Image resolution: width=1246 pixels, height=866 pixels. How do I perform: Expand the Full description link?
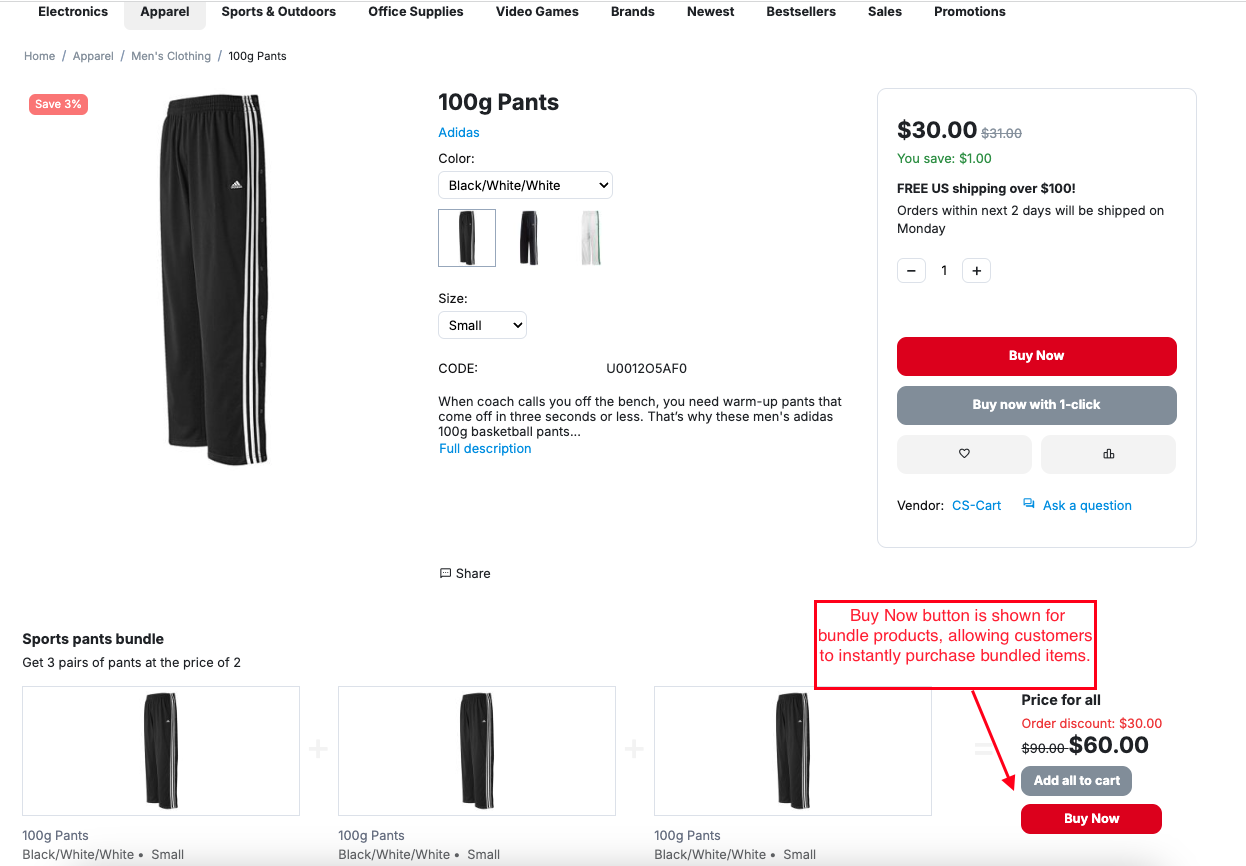[485, 449]
